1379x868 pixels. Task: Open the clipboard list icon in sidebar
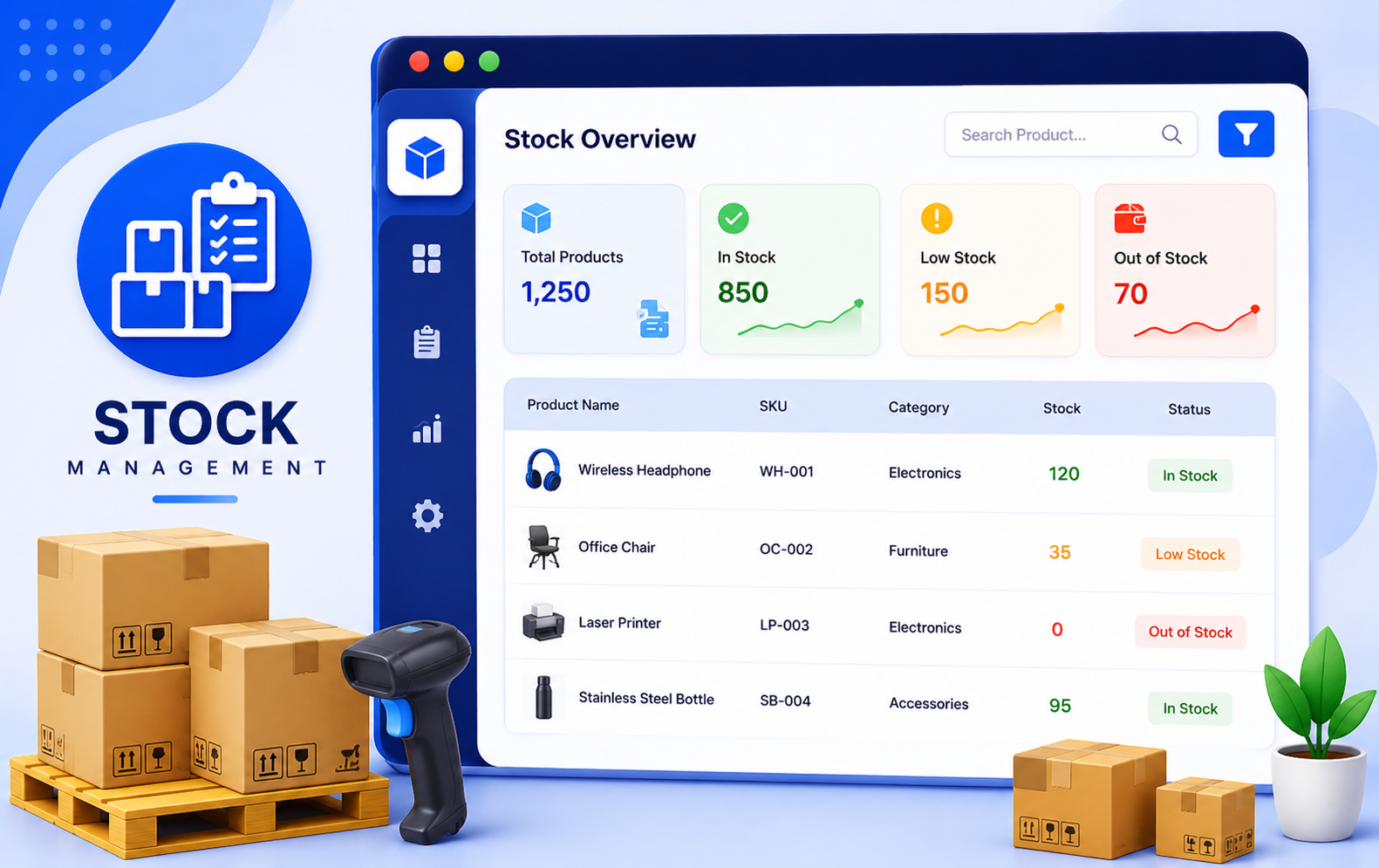pos(427,342)
